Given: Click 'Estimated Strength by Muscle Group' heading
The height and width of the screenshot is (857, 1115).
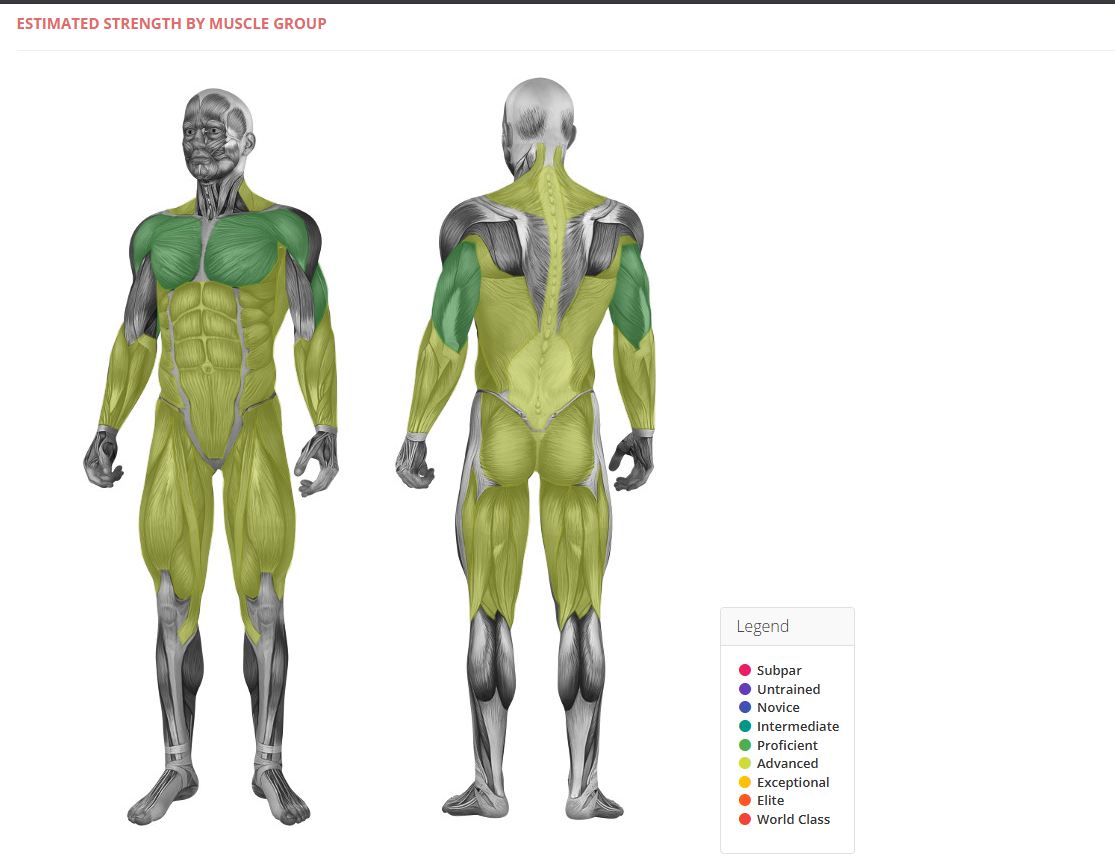Looking at the screenshot, I should click(x=171, y=23).
